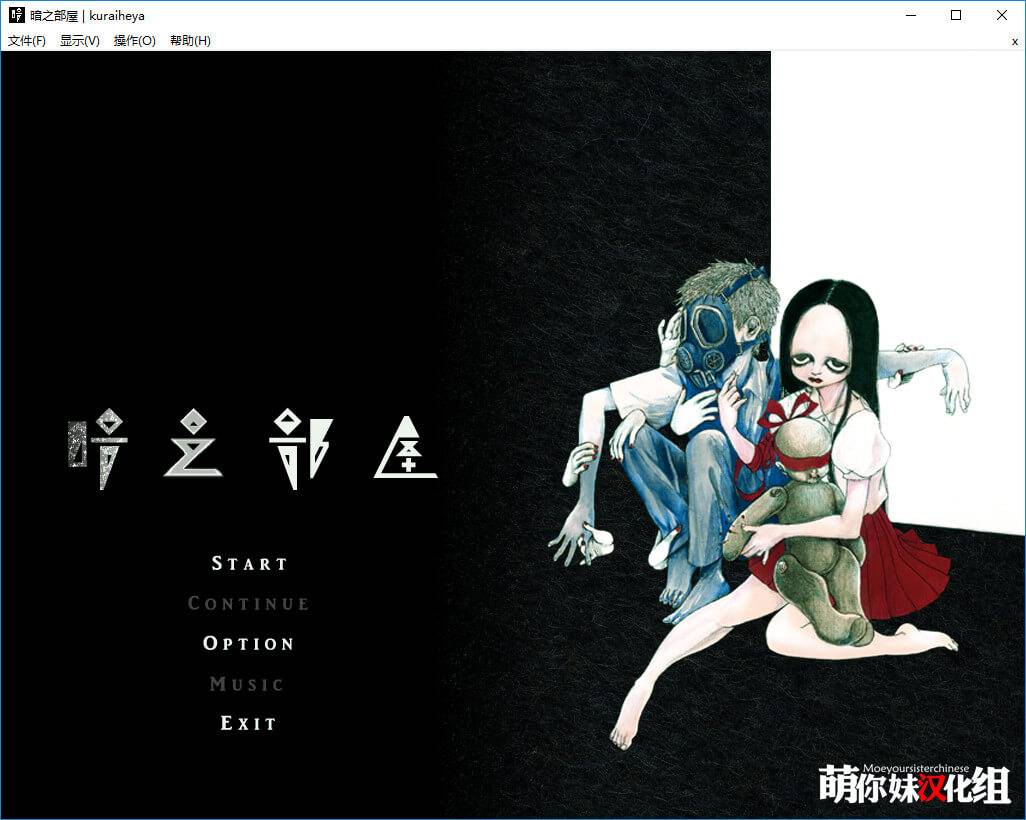Click the gas mask on the boy
The image size is (1026, 820).
[x=710, y=340]
